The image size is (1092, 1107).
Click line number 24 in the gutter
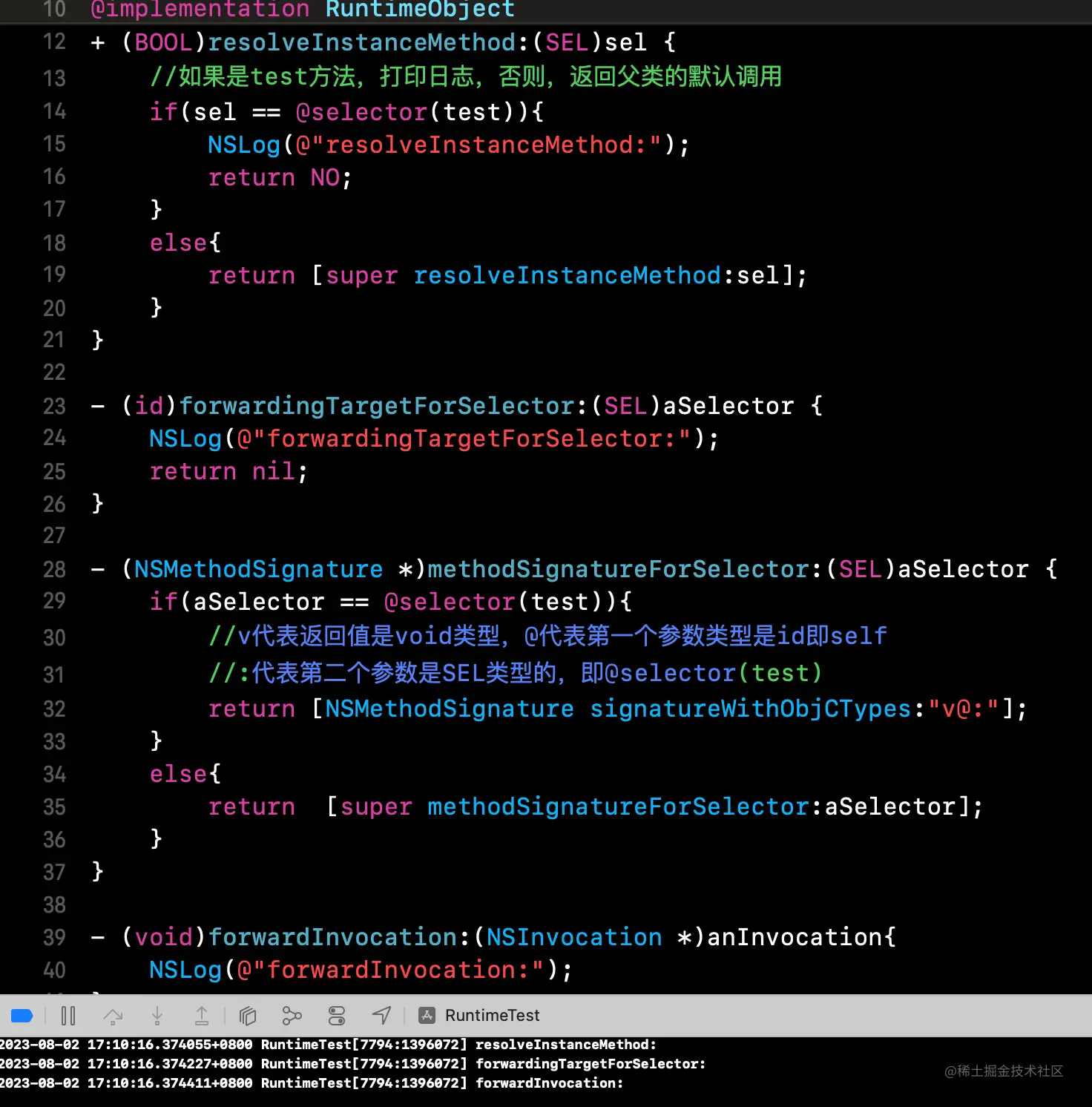point(54,438)
